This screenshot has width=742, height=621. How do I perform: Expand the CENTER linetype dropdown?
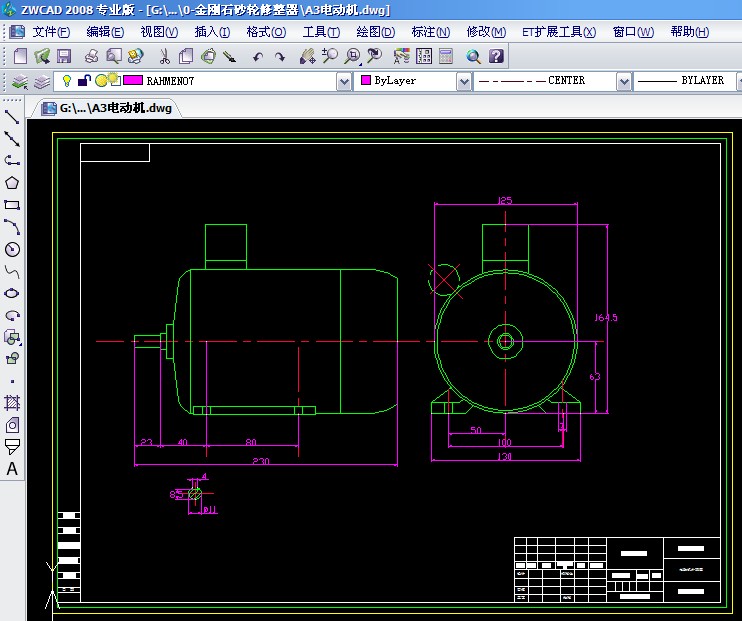[x=624, y=81]
